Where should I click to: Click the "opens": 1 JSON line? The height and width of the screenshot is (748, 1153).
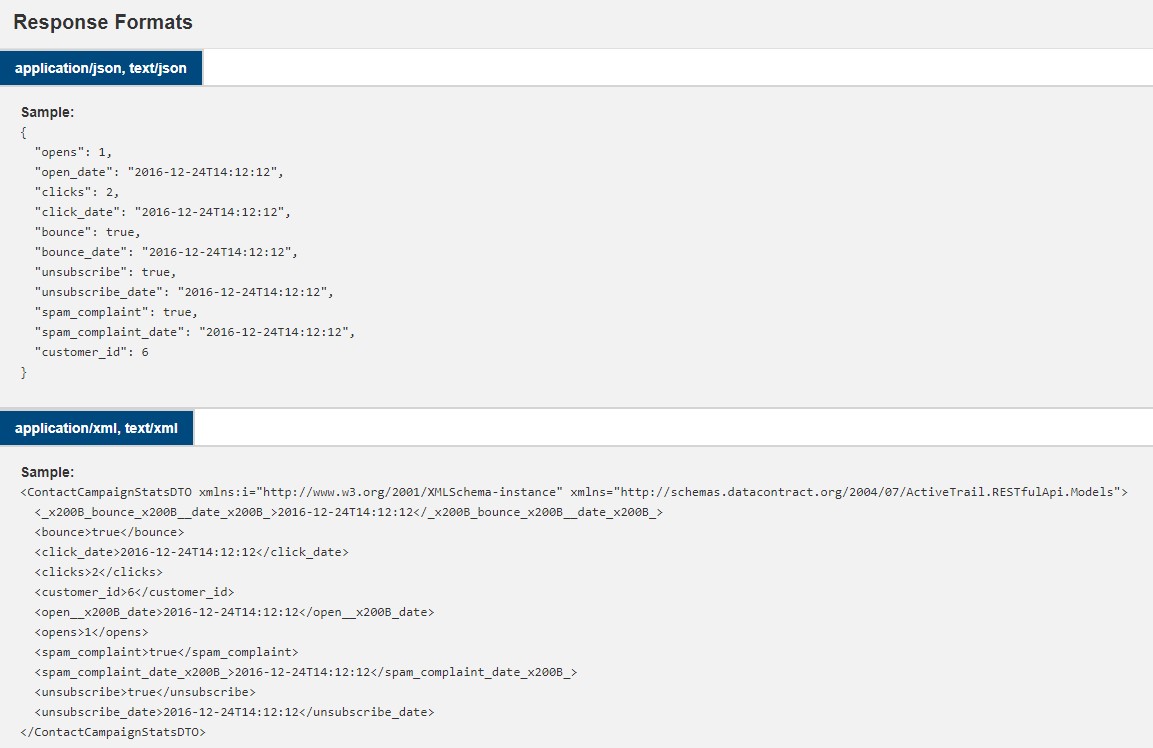tap(74, 152)
